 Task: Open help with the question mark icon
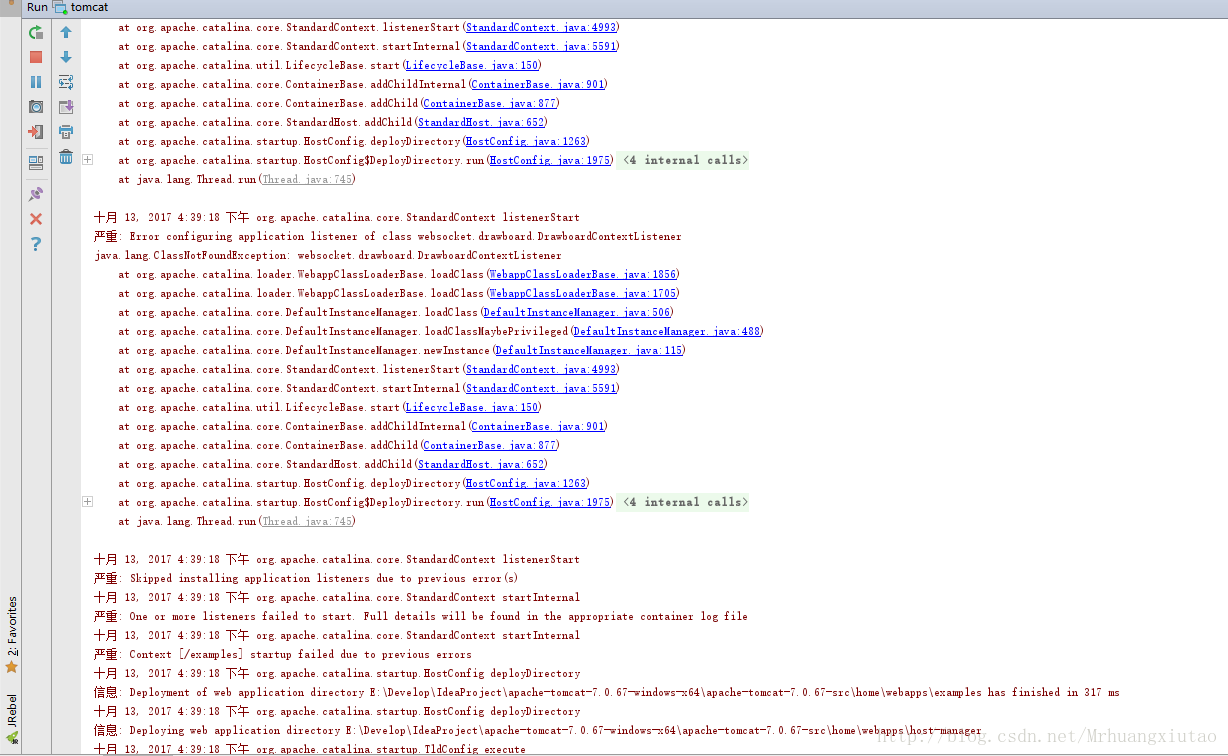tap(36, 244)
